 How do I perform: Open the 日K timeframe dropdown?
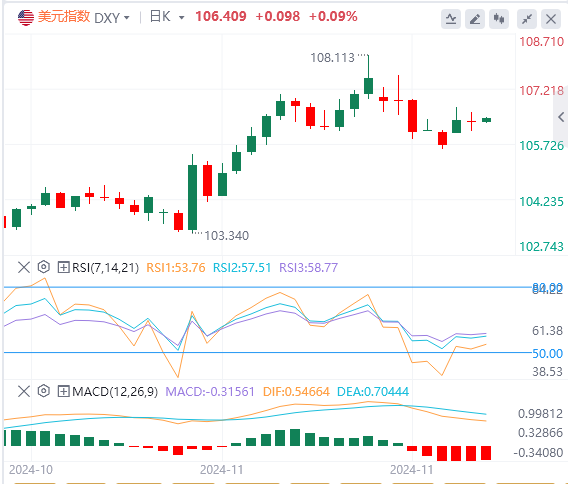(x=167, y=17)
